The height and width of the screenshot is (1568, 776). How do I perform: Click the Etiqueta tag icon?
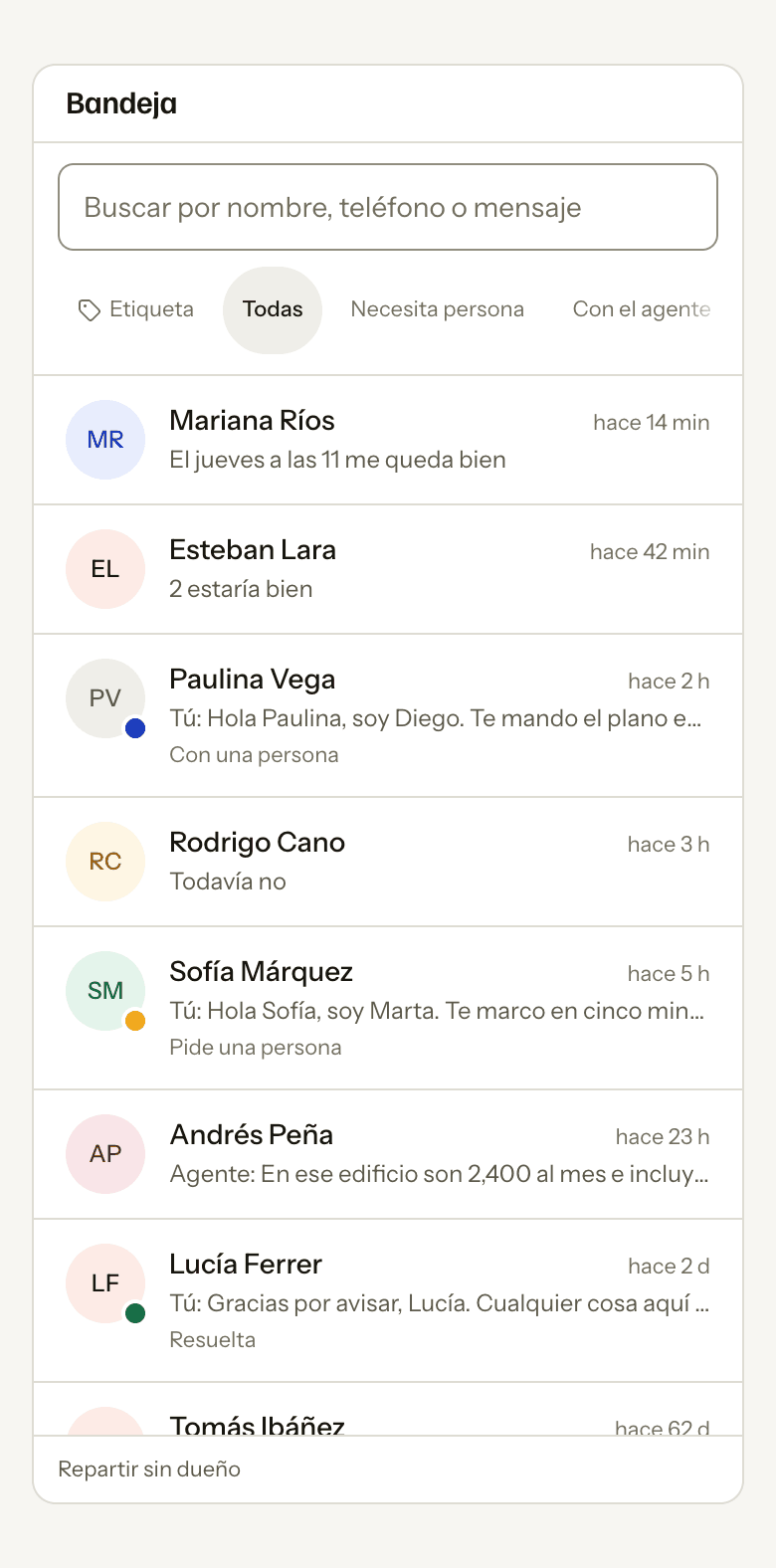(x=89, y=310)
